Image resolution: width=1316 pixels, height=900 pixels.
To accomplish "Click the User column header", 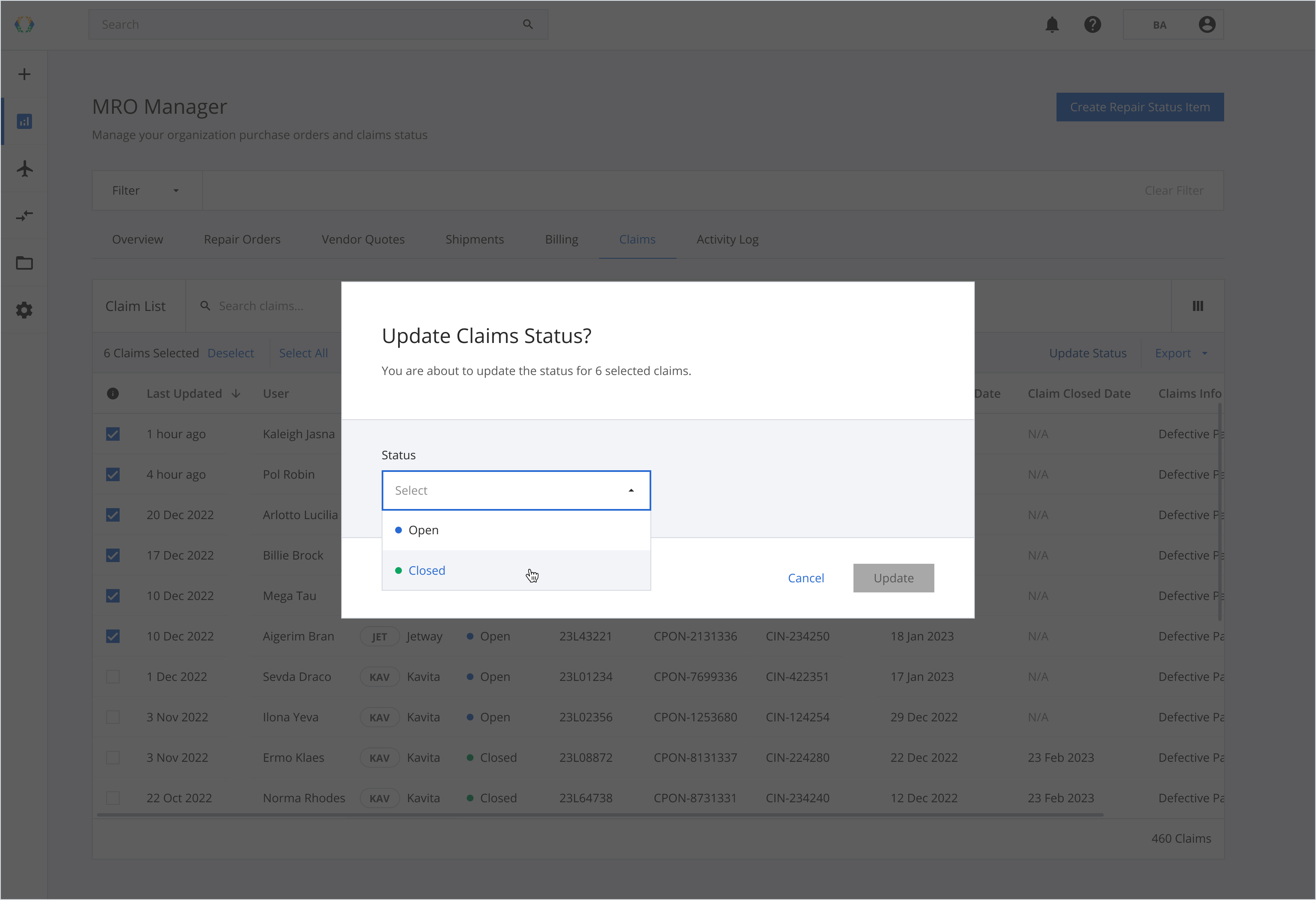I will 276,394.
